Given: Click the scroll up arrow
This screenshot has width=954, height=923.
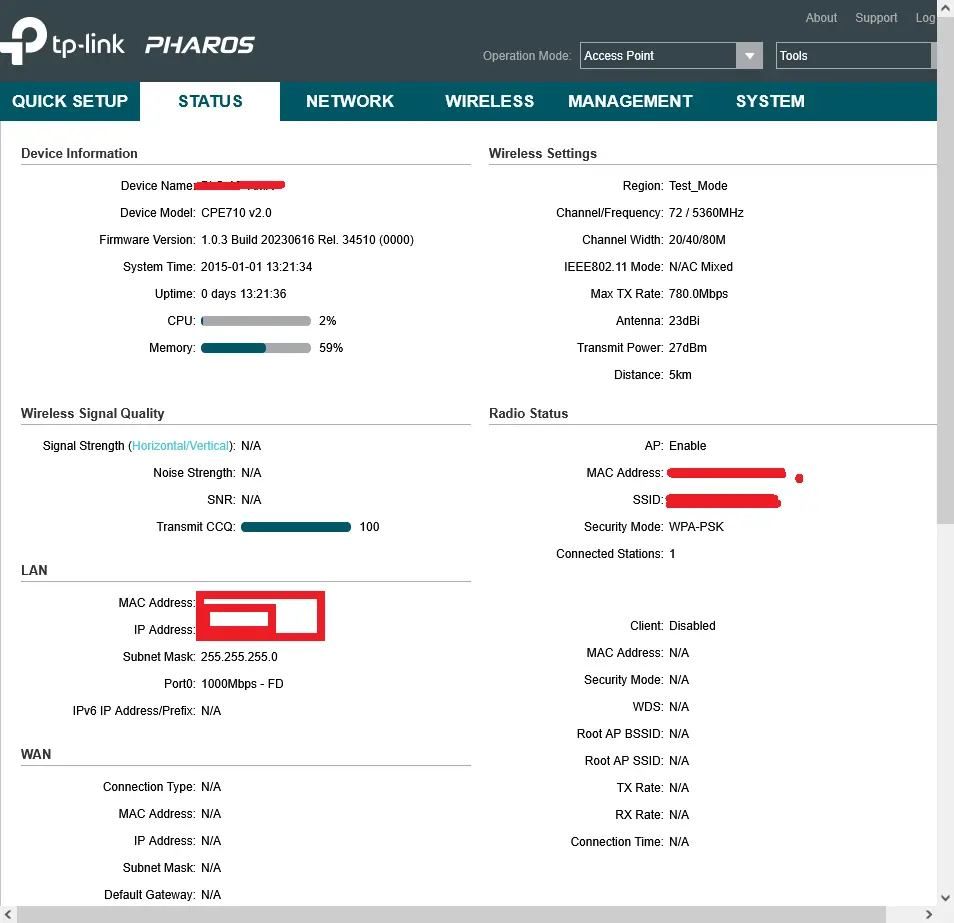Looking at the screenshot, I should click(945, 8).
